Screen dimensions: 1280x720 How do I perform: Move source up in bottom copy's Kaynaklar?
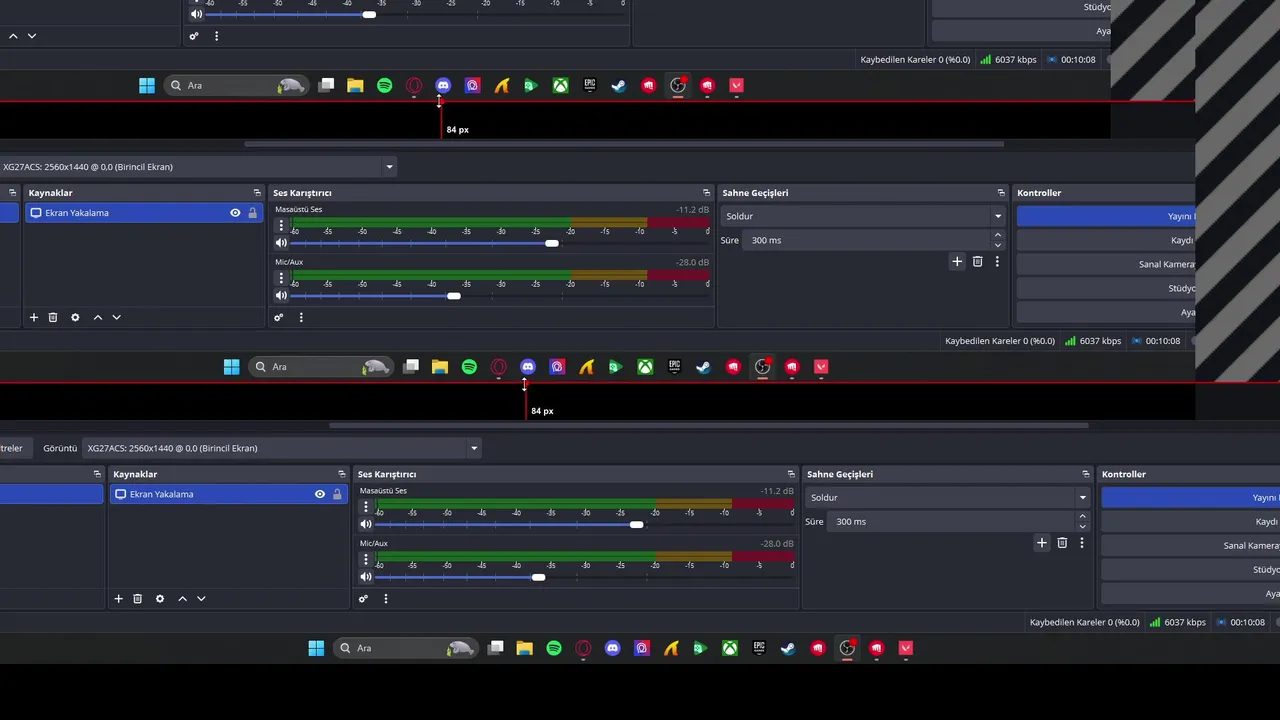click(x=182, y=598)
